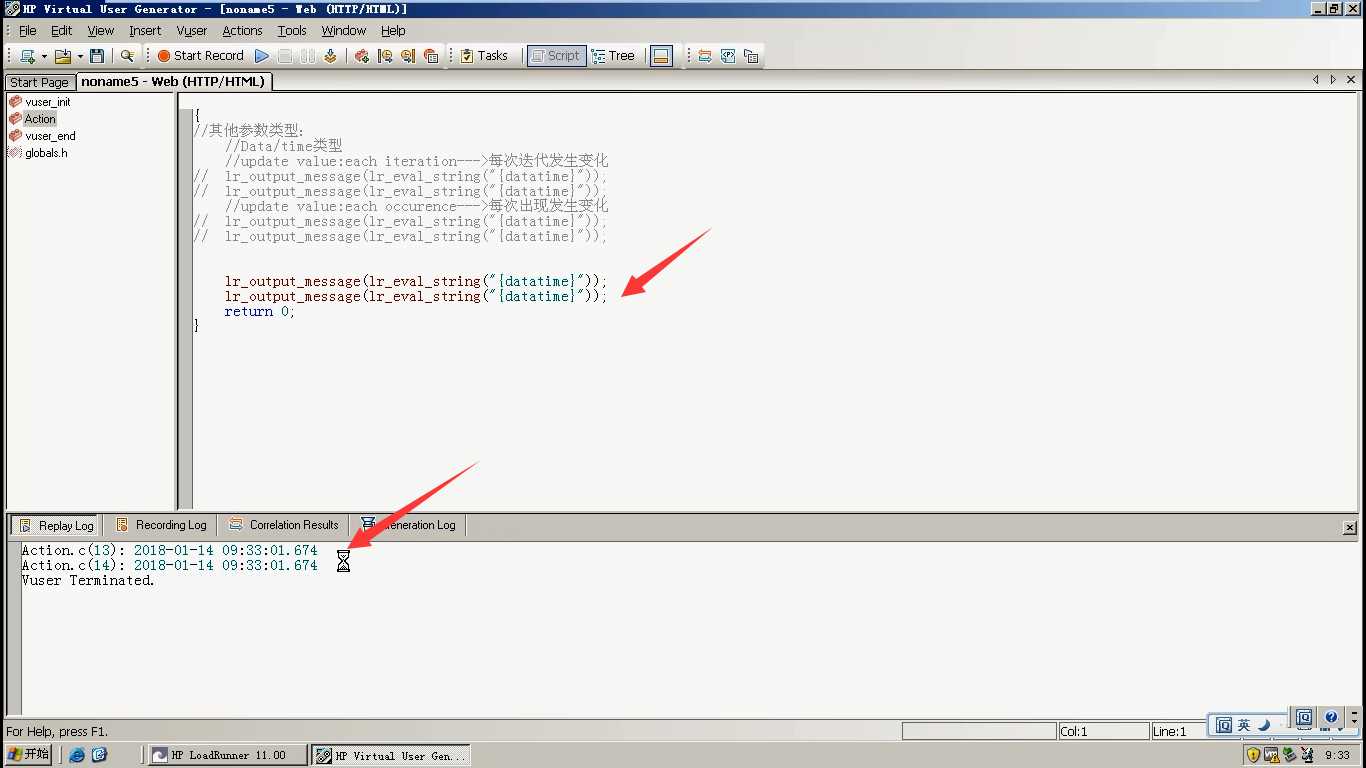Click the Action.c(14) log line
1366x768 pixels.
(169, 566)
